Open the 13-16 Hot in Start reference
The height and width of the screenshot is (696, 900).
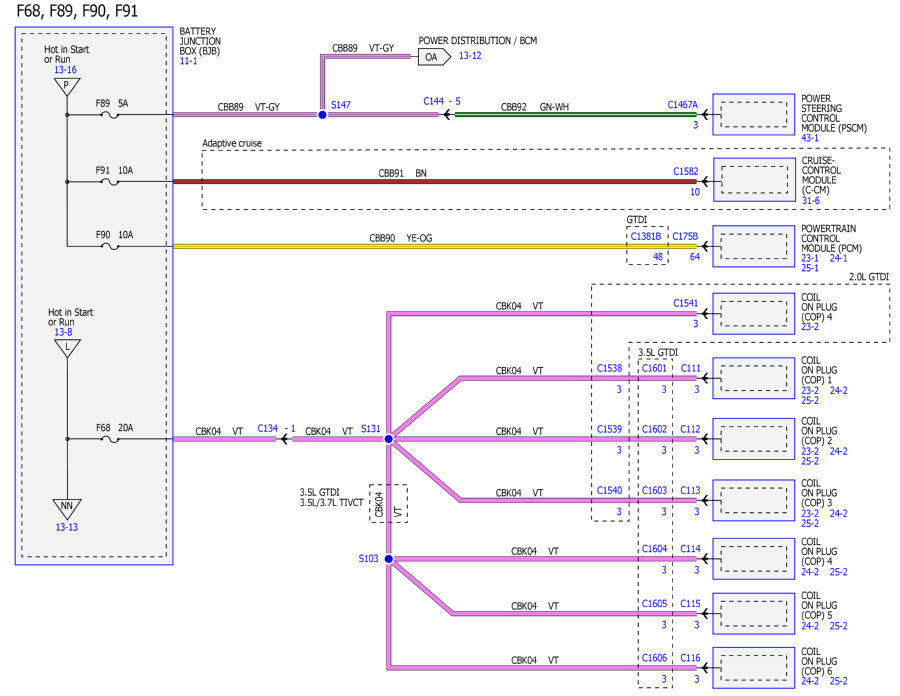[x=65, y=69]
